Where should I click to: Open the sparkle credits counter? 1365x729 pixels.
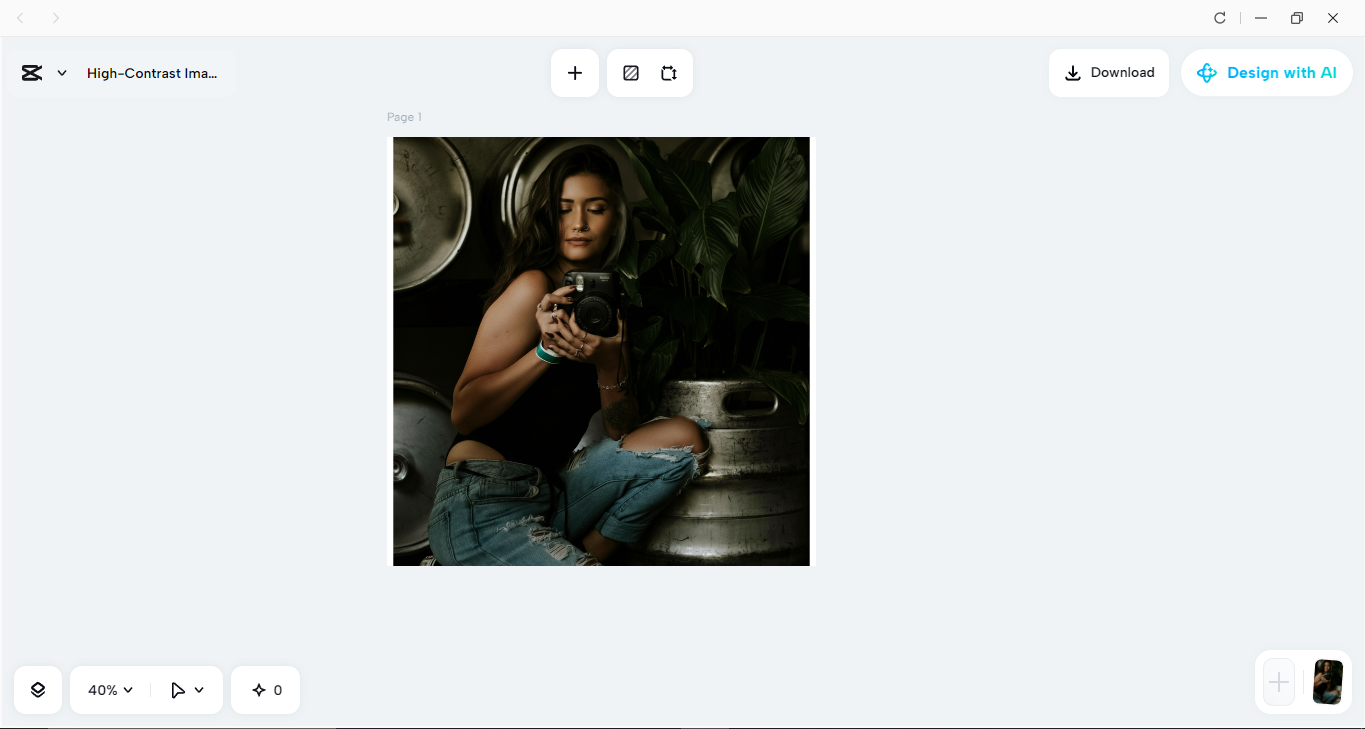tap(266, 690)
